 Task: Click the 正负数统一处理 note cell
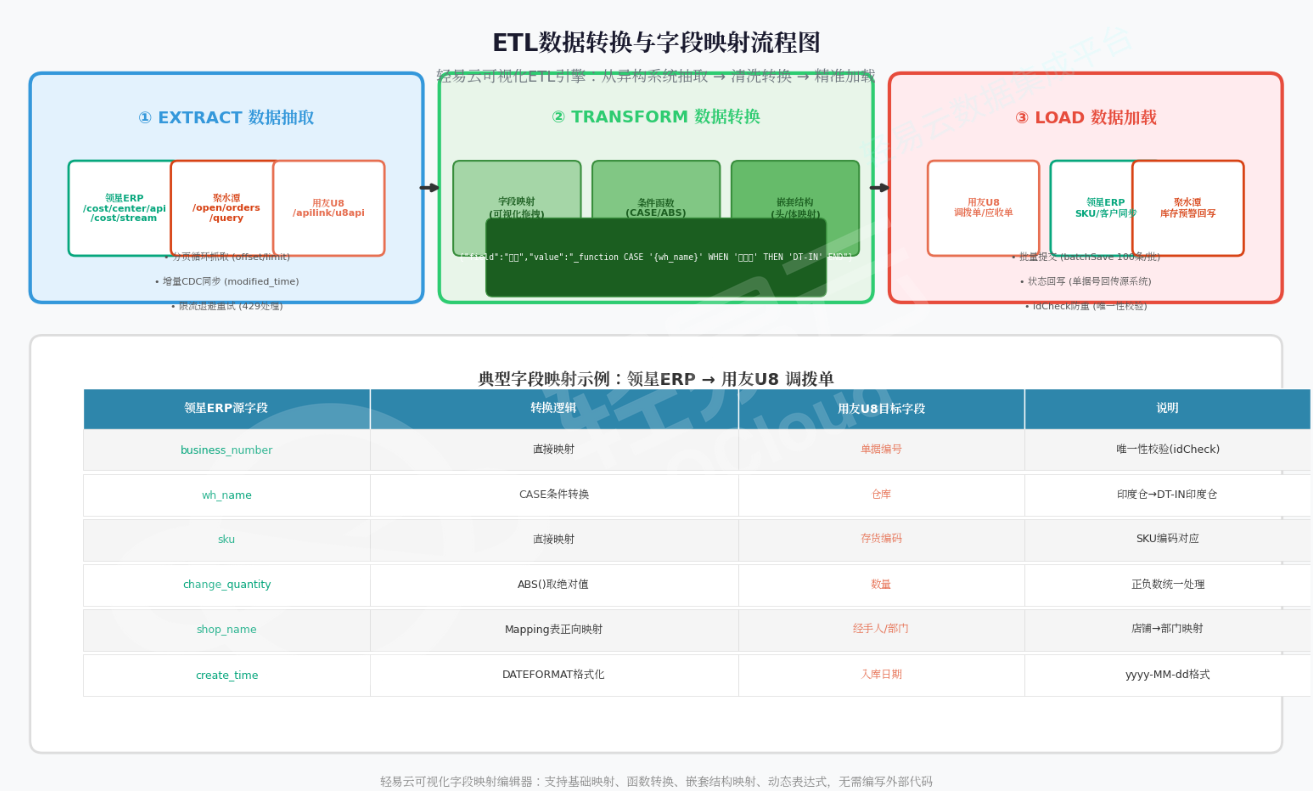(x=1168, y=585)
